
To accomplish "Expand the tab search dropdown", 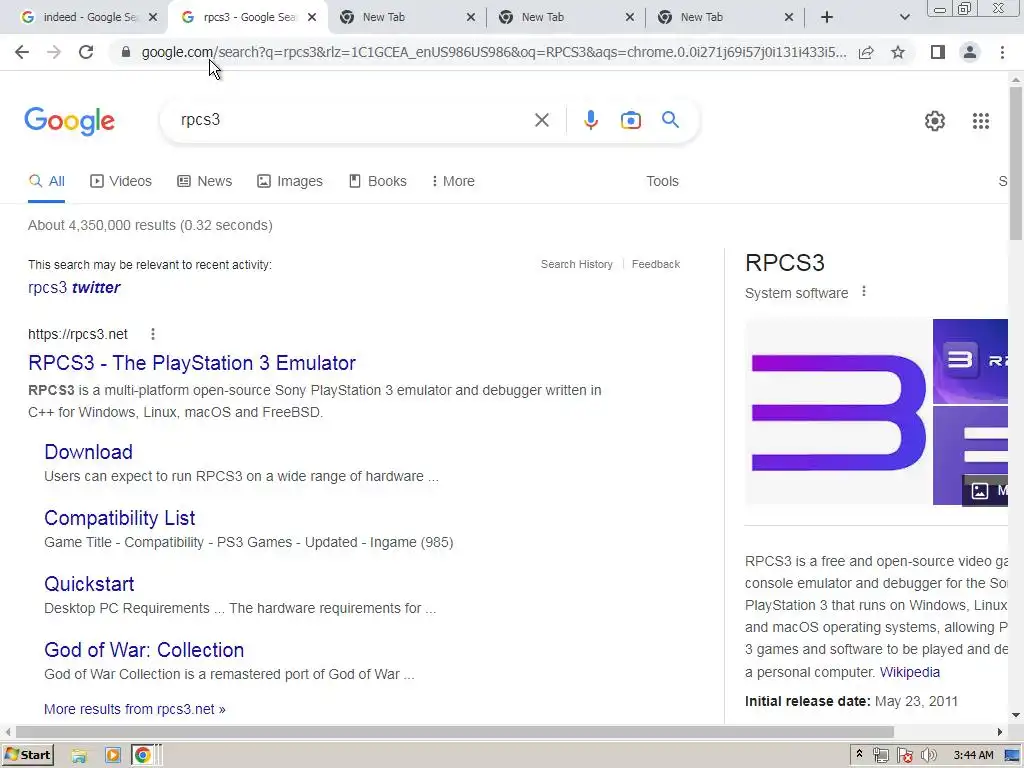I will (x=904, y=18).
